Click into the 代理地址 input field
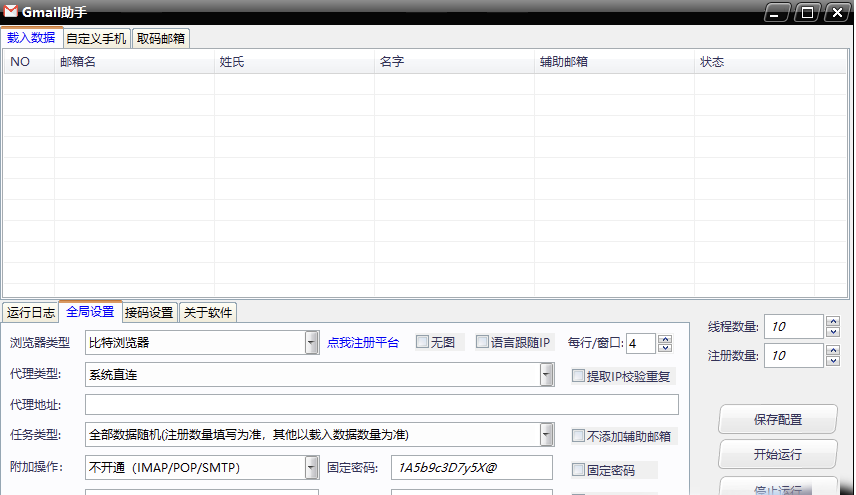Image resolution: width=856 pixels, height=495 pixels. (381, 405)
